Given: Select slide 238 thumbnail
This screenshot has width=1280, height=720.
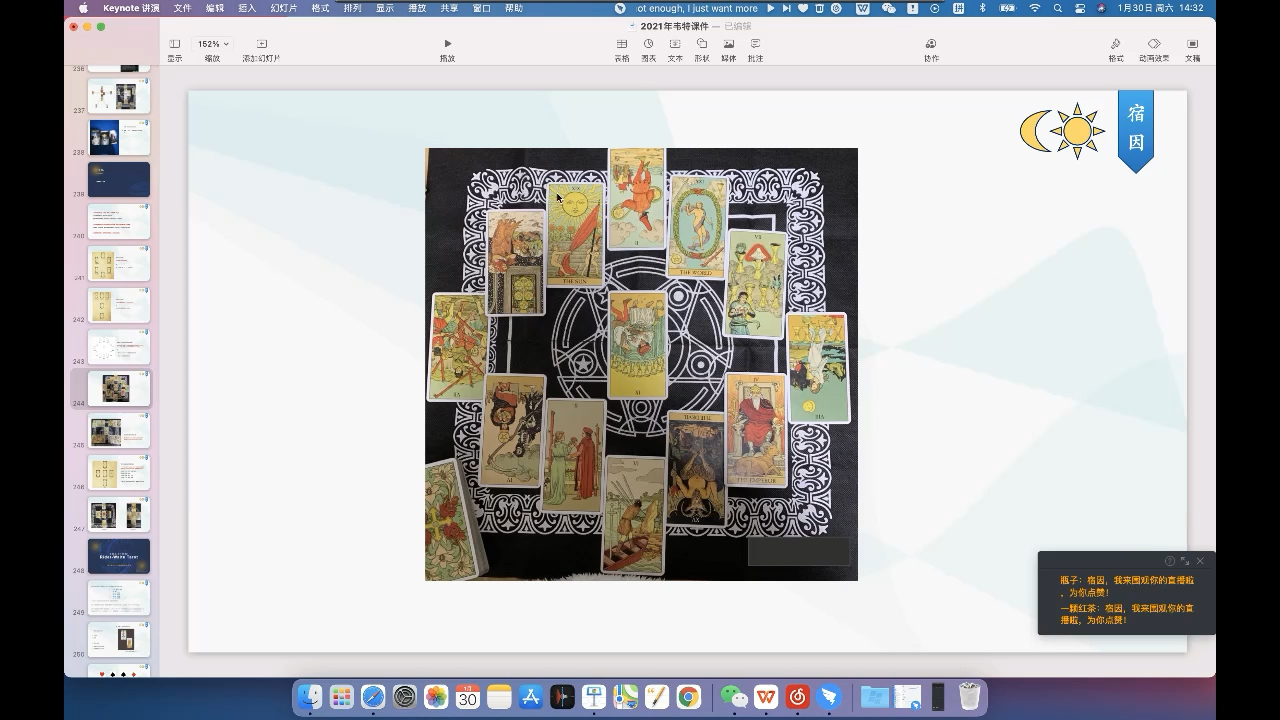Looking at the screenshot, I should coord(119,138).
